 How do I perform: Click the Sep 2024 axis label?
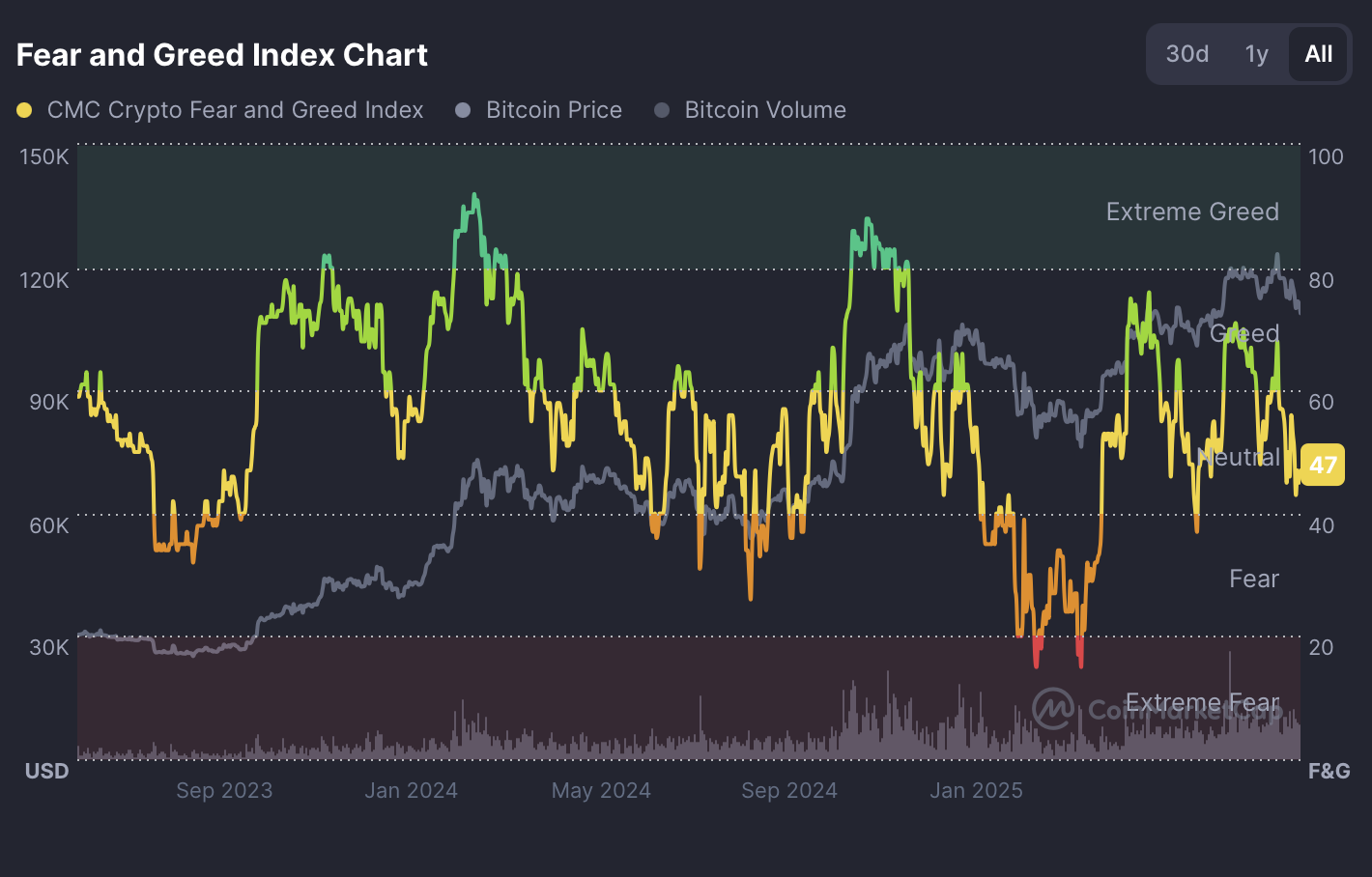point(789,790)
